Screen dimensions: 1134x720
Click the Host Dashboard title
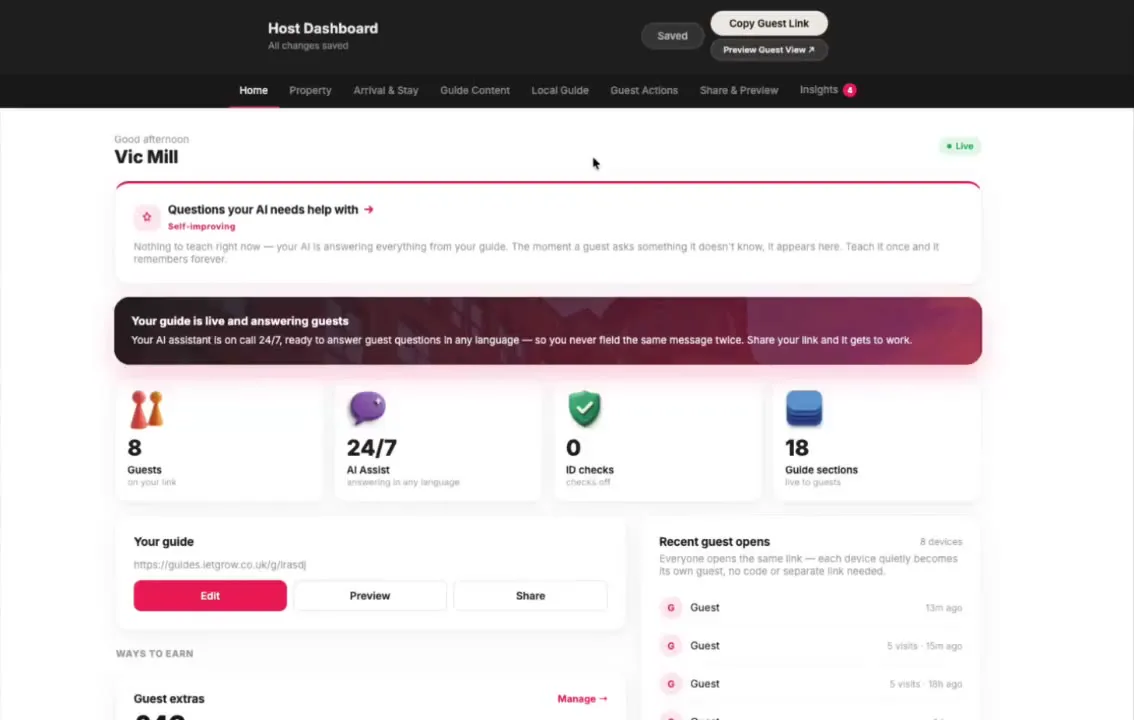click(x=323, y=28)
